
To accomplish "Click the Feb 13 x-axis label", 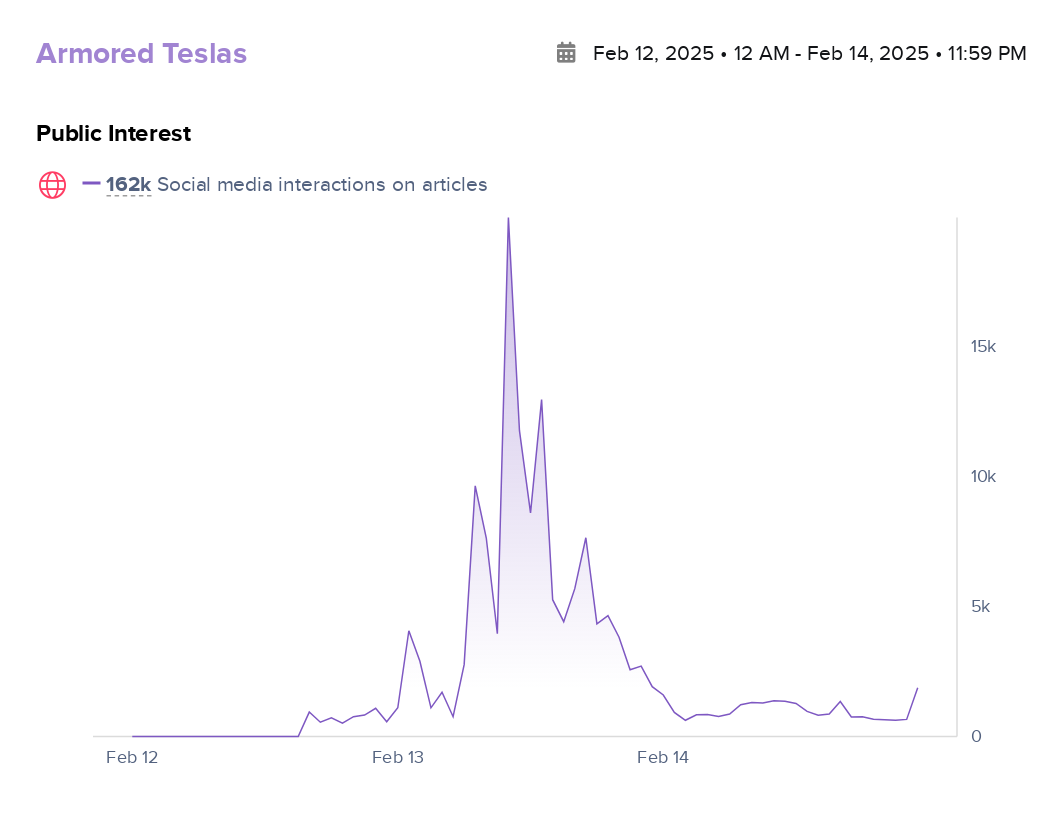I will [398, 758].
